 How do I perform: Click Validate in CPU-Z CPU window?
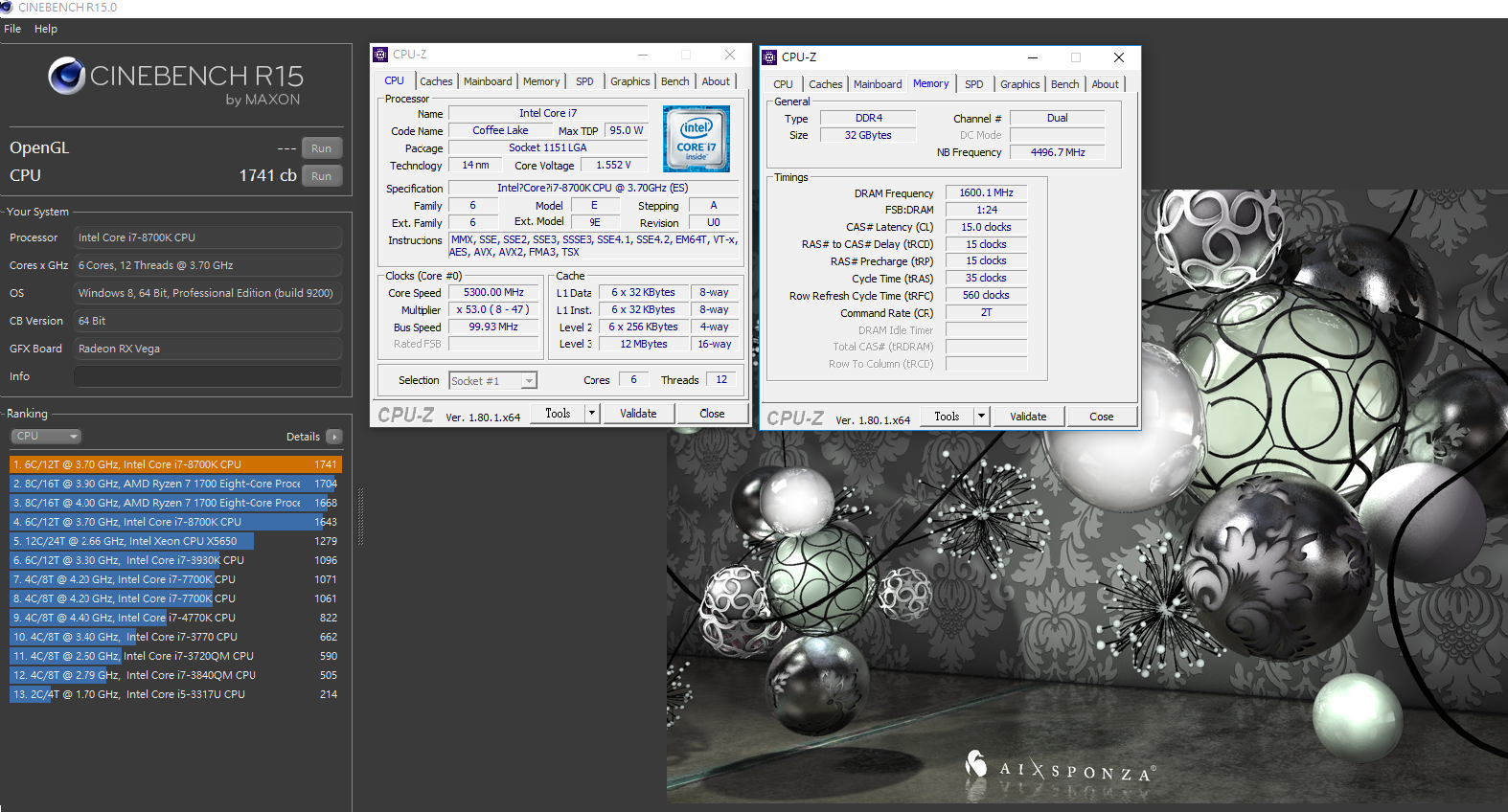(638, 414)
